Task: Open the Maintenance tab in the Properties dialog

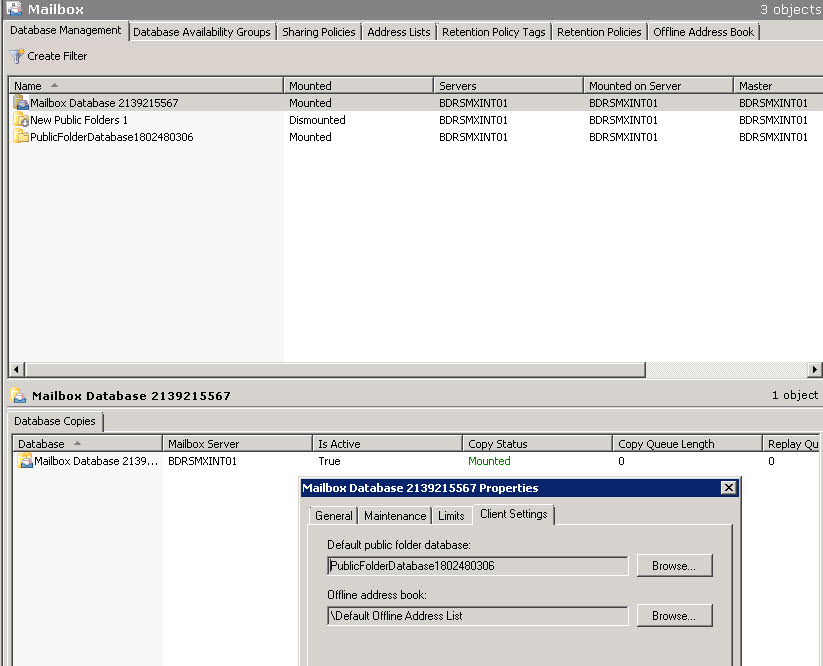Action: (394, 515)
